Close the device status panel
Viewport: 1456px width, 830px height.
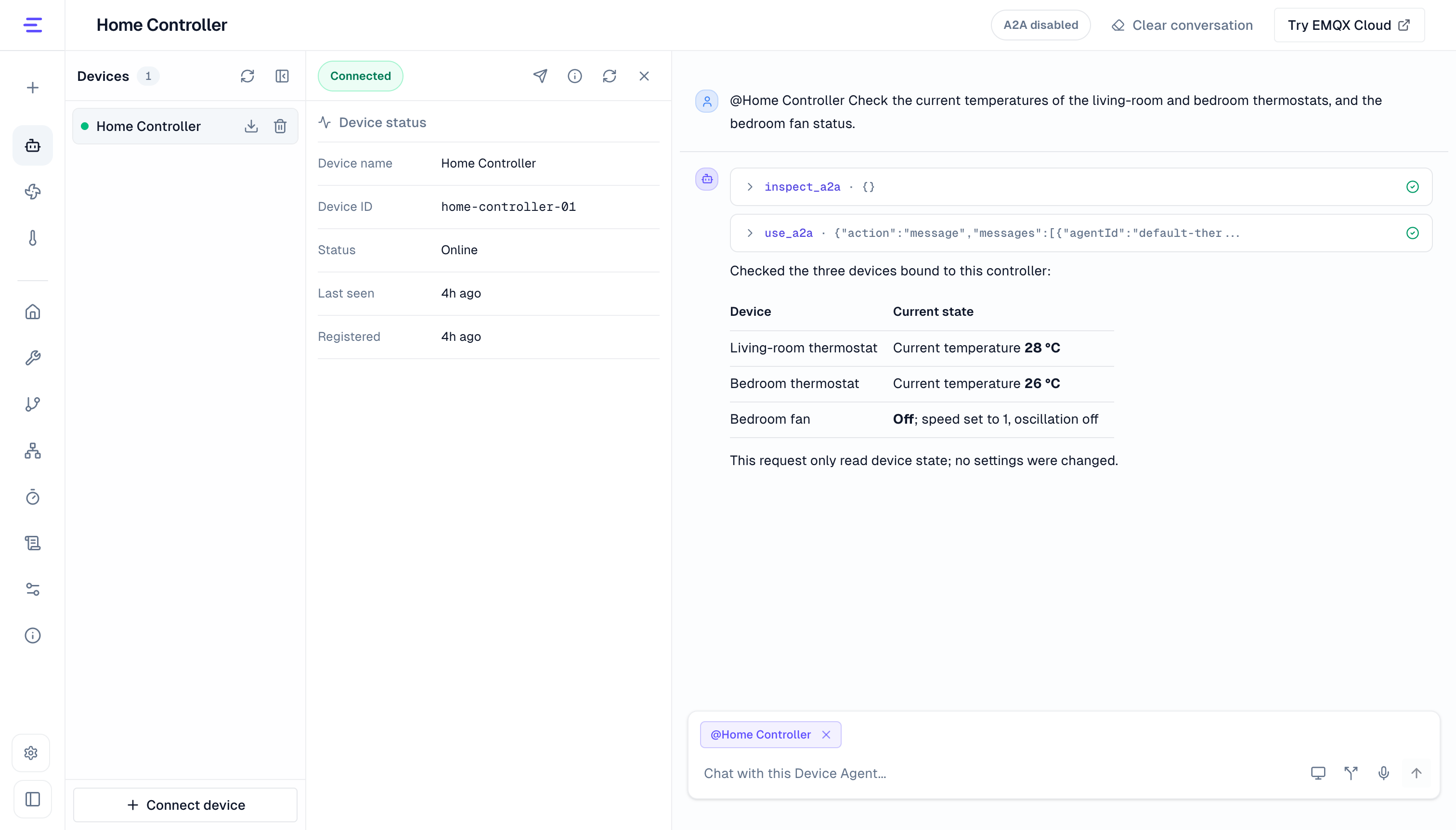coord(644,76)
